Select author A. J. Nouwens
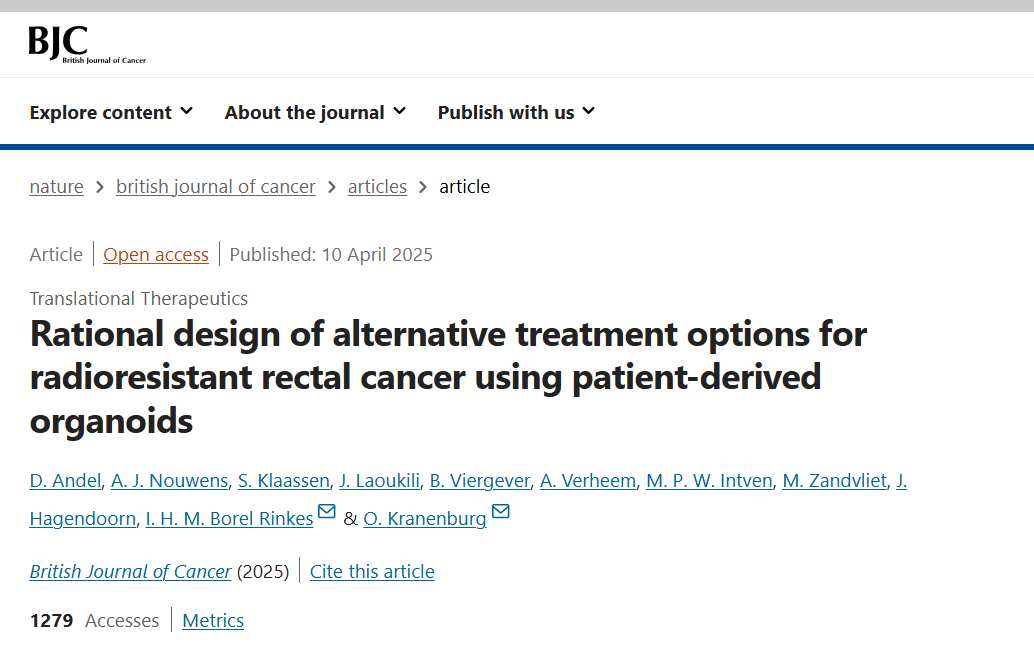Image resolution: width=1034 pixels, height=658 pixels. 169,481
